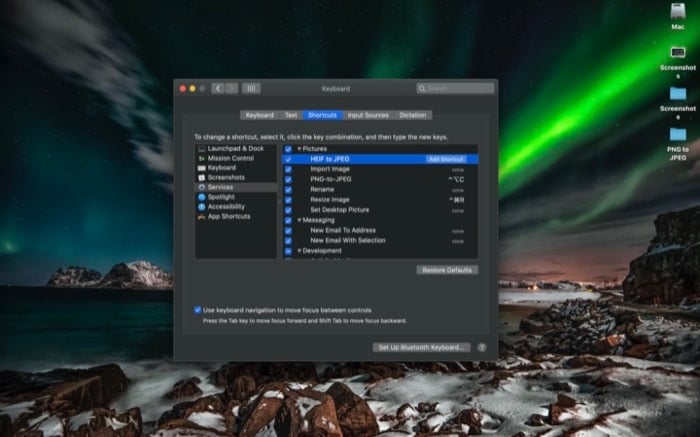Click the Resize Image shortcut key combination

456,200
